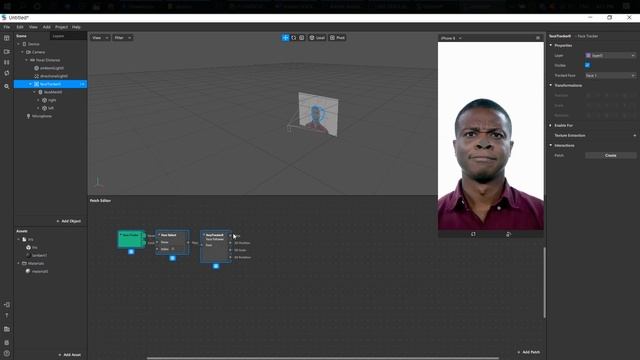640x360 pixels.
Task: Click plus next to Texture Extraction
Action: click(634, 136)
